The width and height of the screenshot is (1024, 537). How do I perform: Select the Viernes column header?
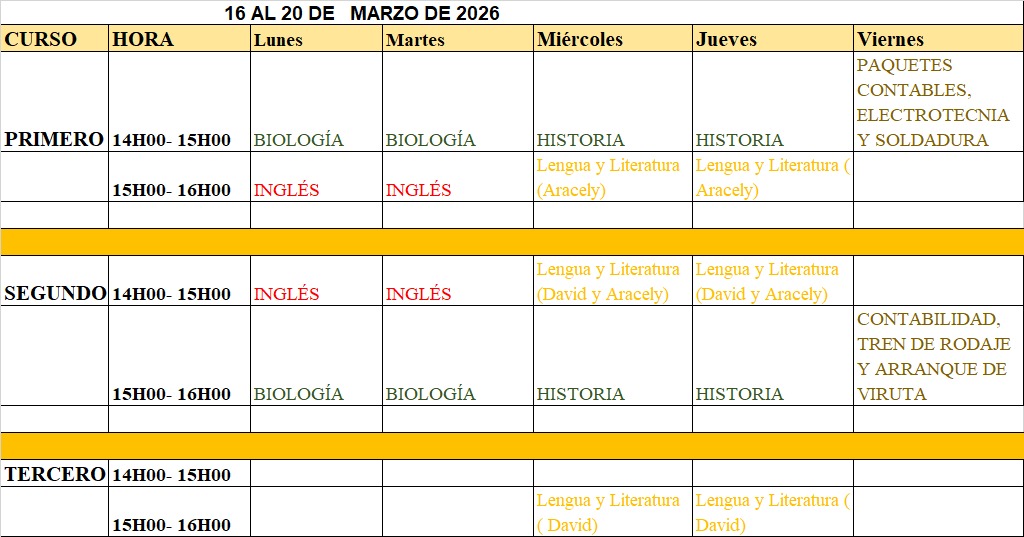pyautogui.click(x=890, y=40)
